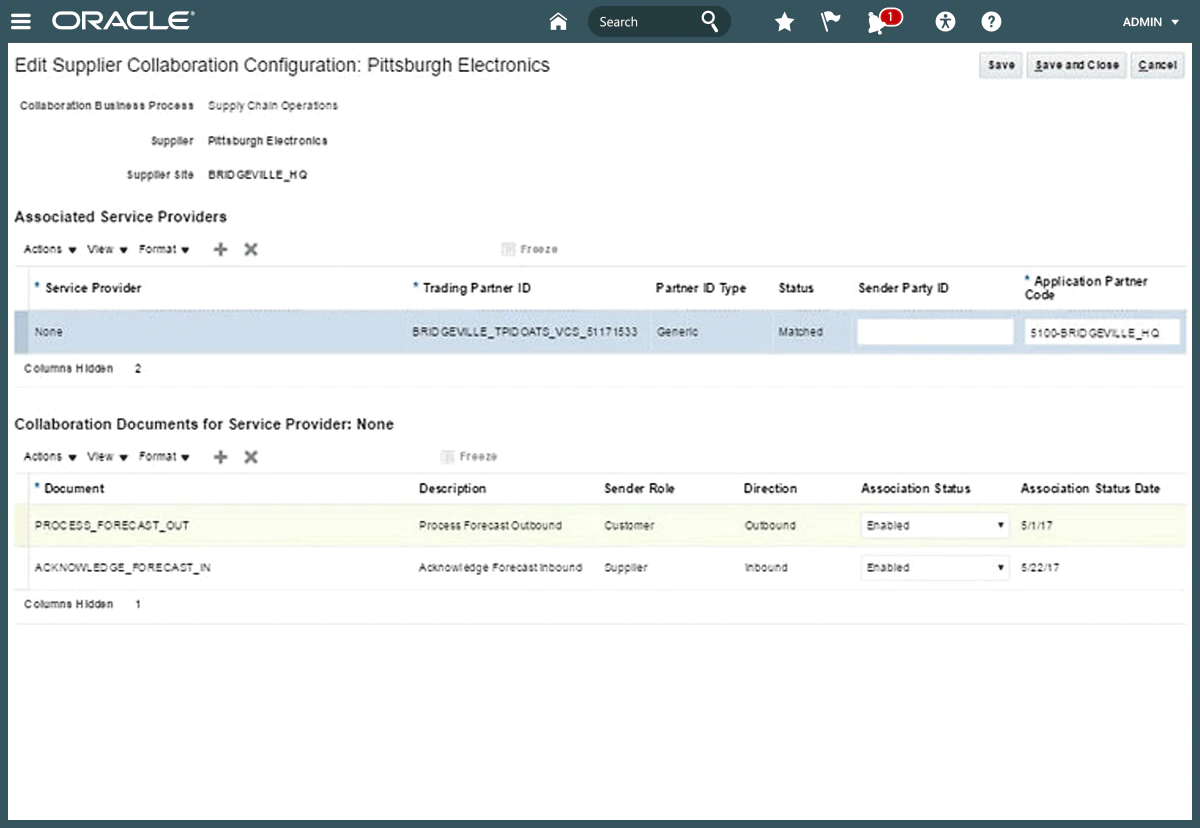The width and height of the screenshot is (1200, 828).
Task: Click the Save and Close button
Action: (1076, 65)
